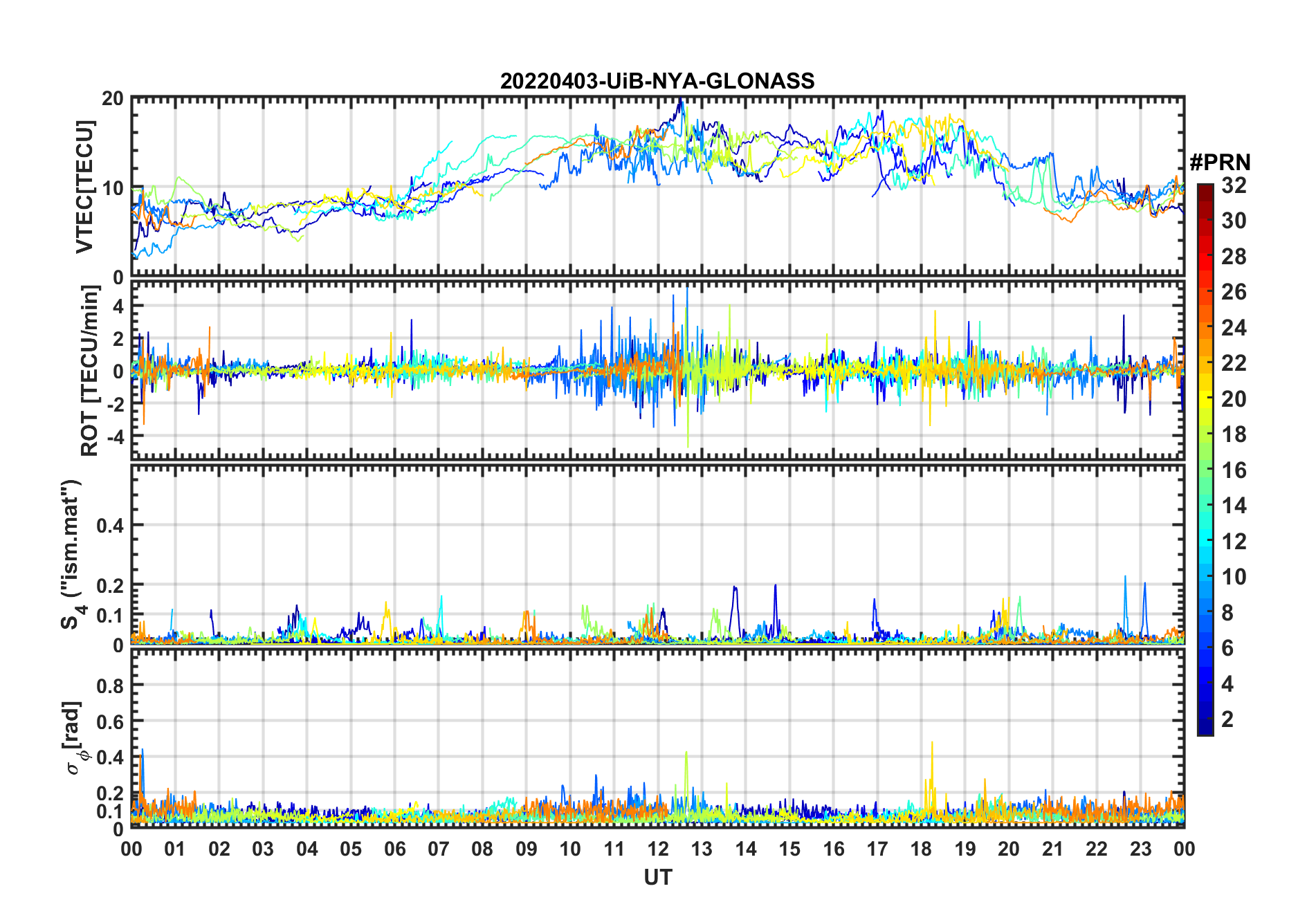Click the S4 axis label
Image resolution: width=1316 pixels, height=920 pixels.
(x=72, y=554)
